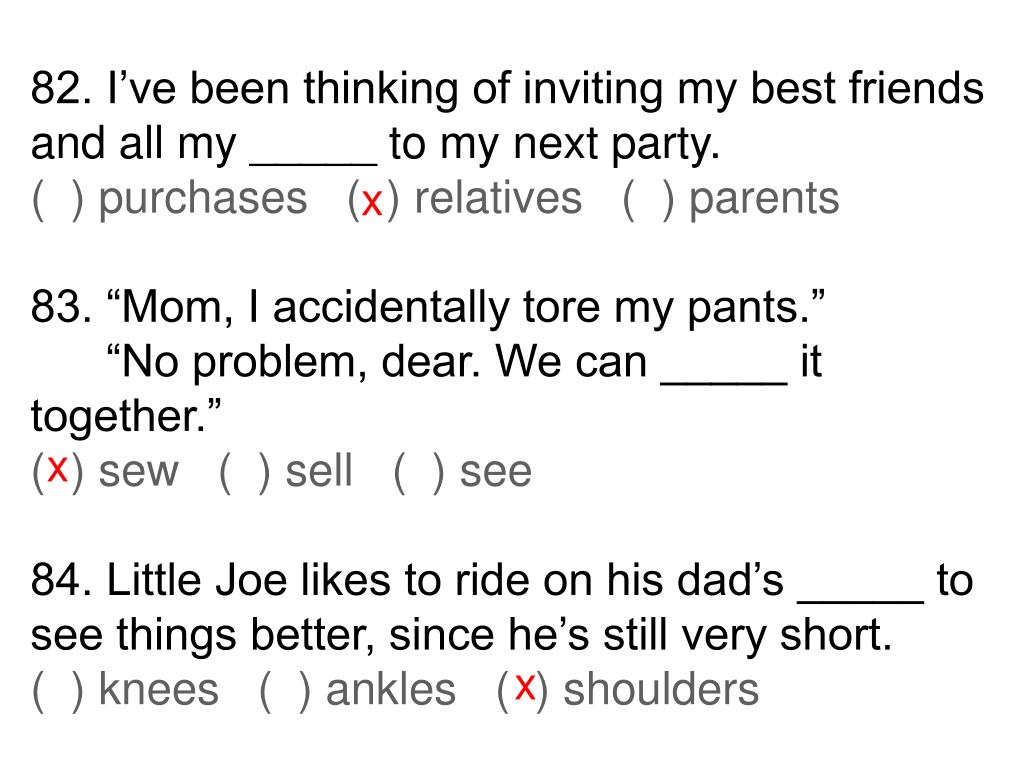Image resolution: width=1024 pixels, height=768 pixels.
Task: Select the empty sell checkbox
Action: point(245,472)
